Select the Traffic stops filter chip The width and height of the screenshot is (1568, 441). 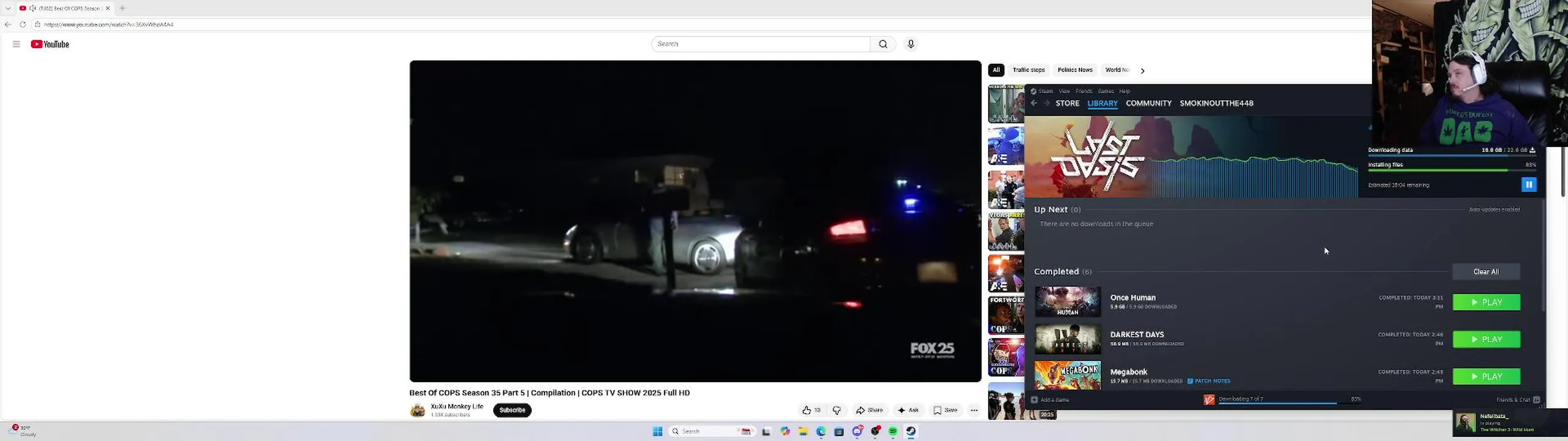click(x=1028, y=70)
